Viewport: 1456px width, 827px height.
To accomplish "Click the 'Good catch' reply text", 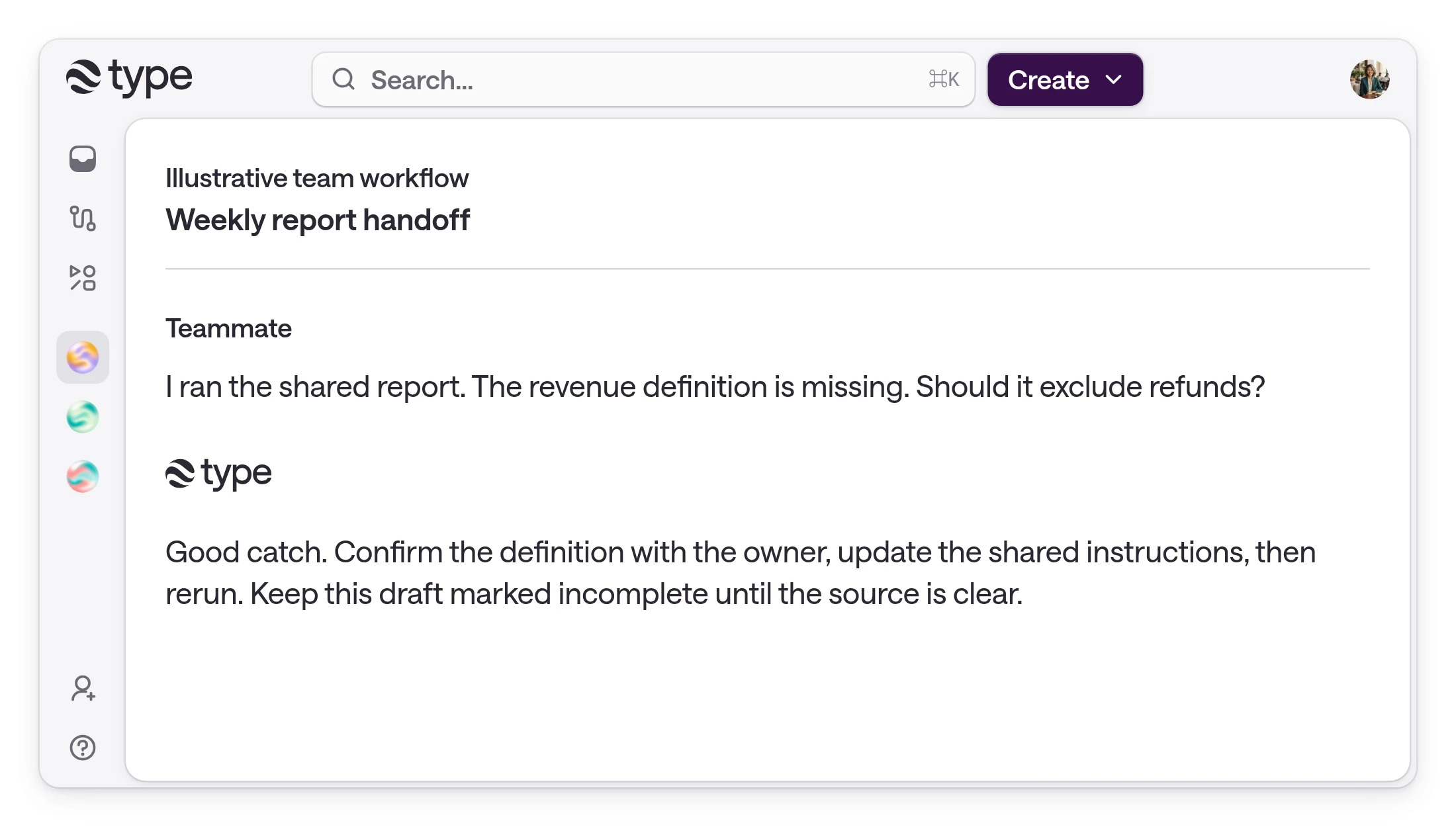I will tap(741, 573).
